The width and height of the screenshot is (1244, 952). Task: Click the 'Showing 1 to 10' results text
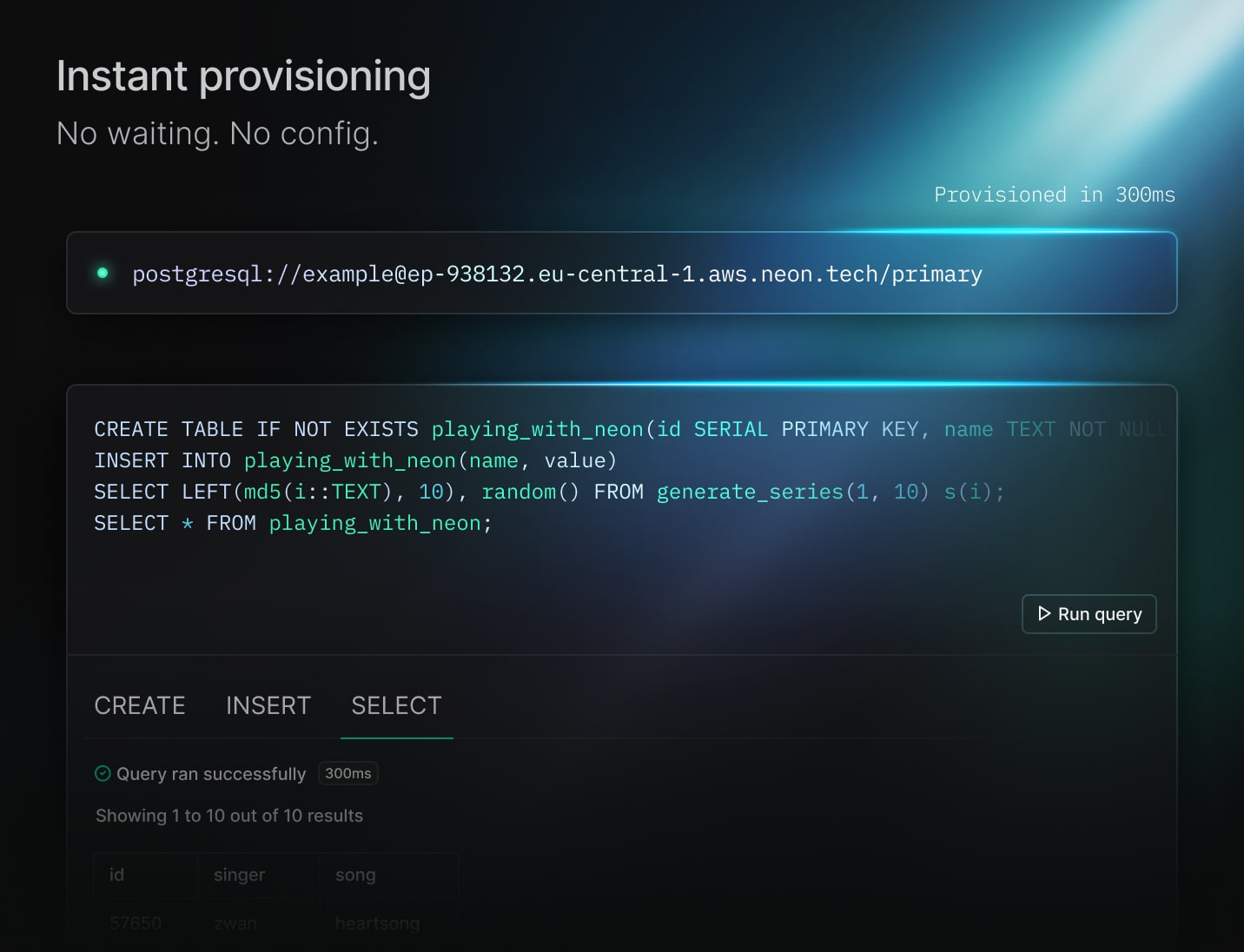pyautogui.click(x=229, y=816)
